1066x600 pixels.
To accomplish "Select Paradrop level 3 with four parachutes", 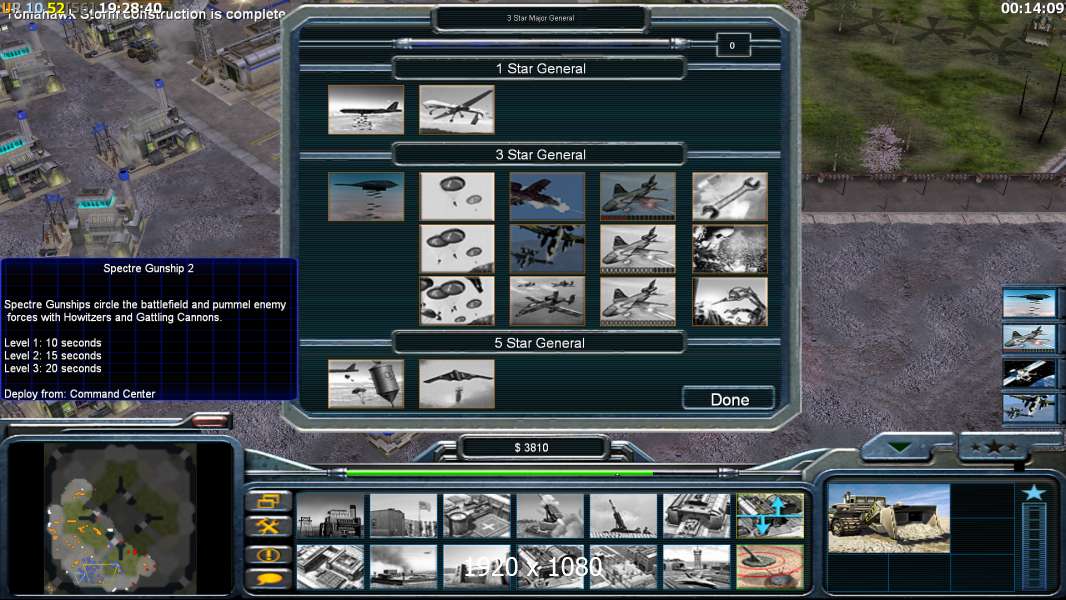I will pyautogui.click(x=457, y=300).
